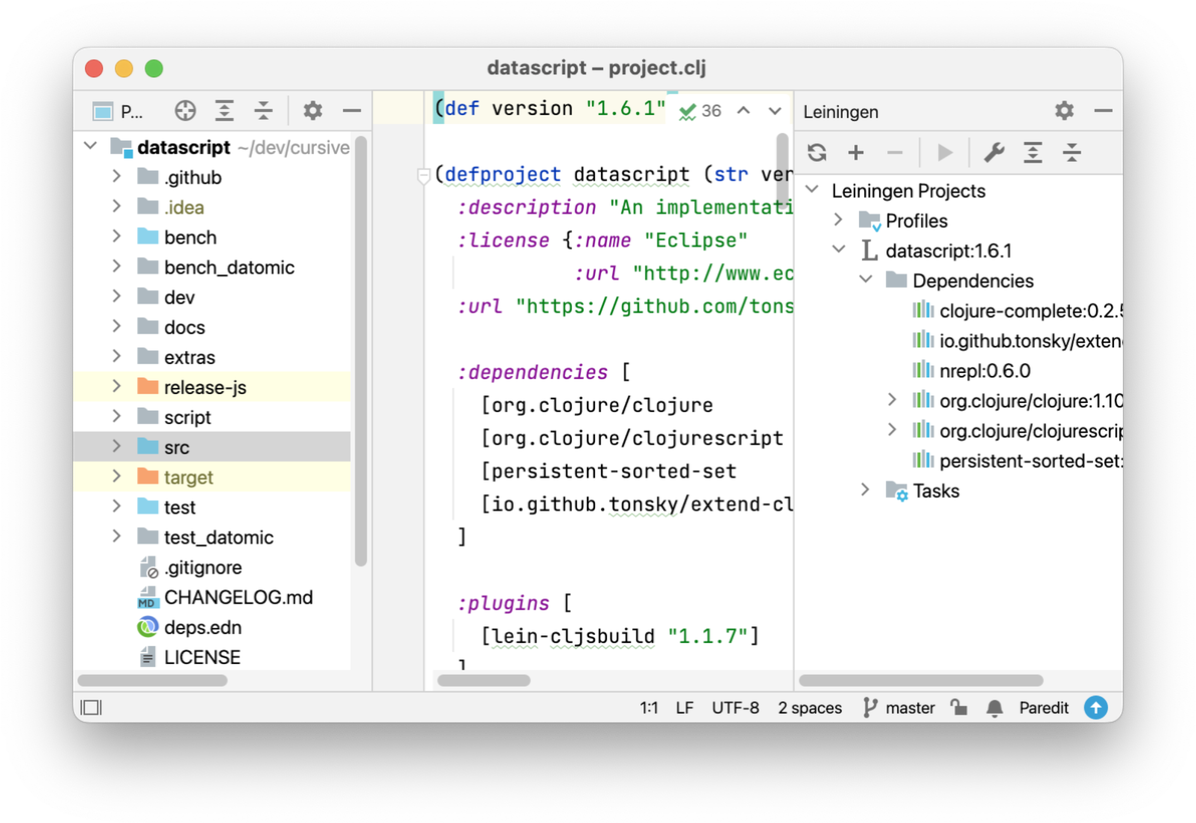The image size is (1196, 823).
Task: Hide the Leiningen tool window
Action: click(1103, 111)
